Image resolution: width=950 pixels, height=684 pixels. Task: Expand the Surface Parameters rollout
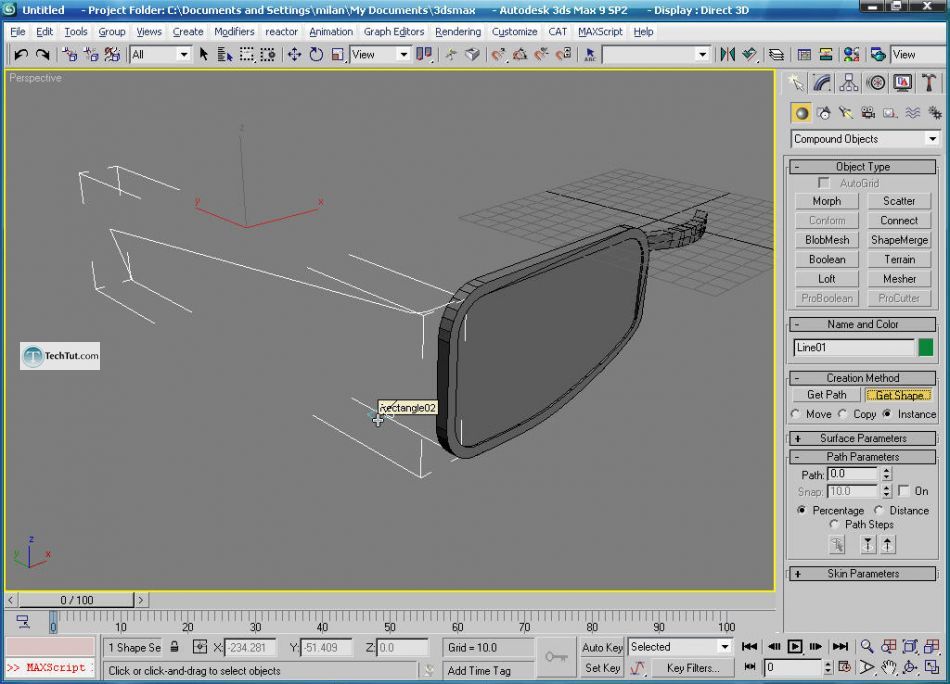tap(863, 438)
